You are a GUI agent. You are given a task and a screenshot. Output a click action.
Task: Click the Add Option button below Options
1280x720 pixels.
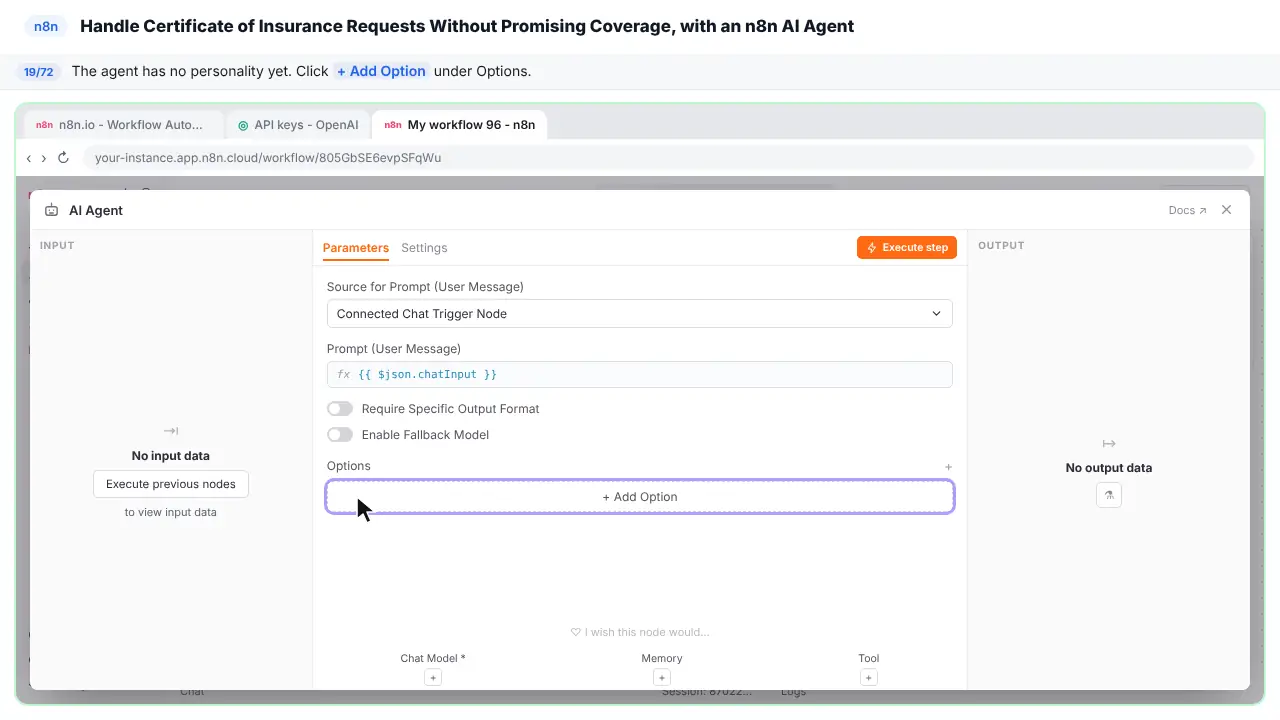(x=640, y=497)
